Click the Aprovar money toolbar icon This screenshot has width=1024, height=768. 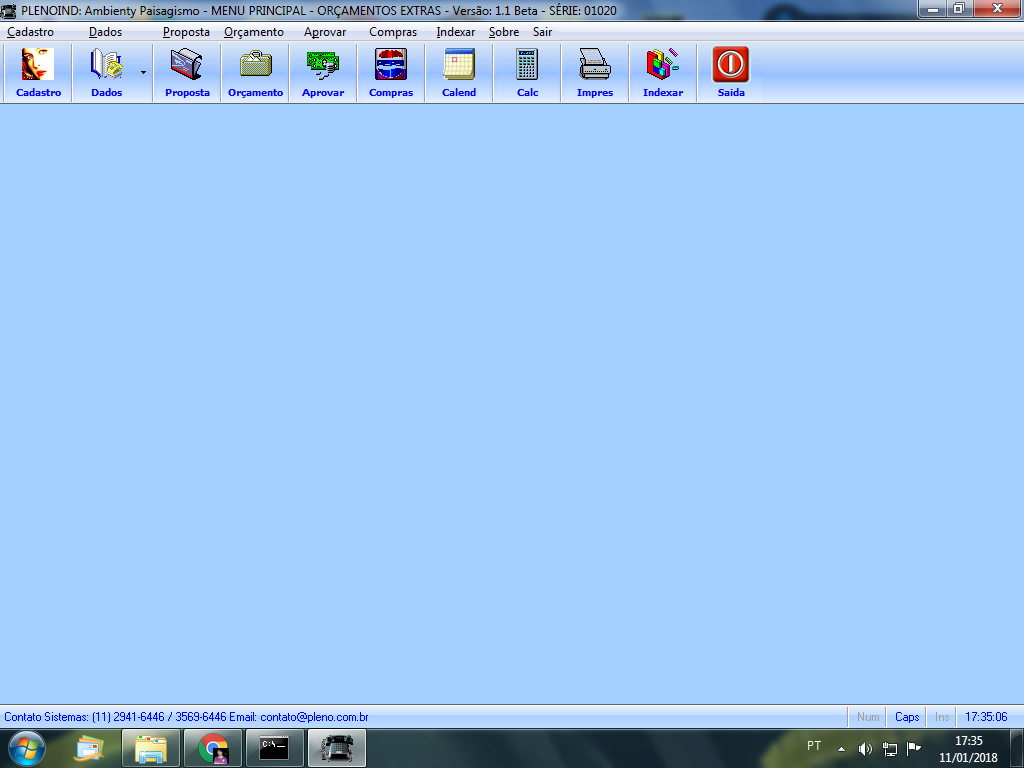click(323, 72)
